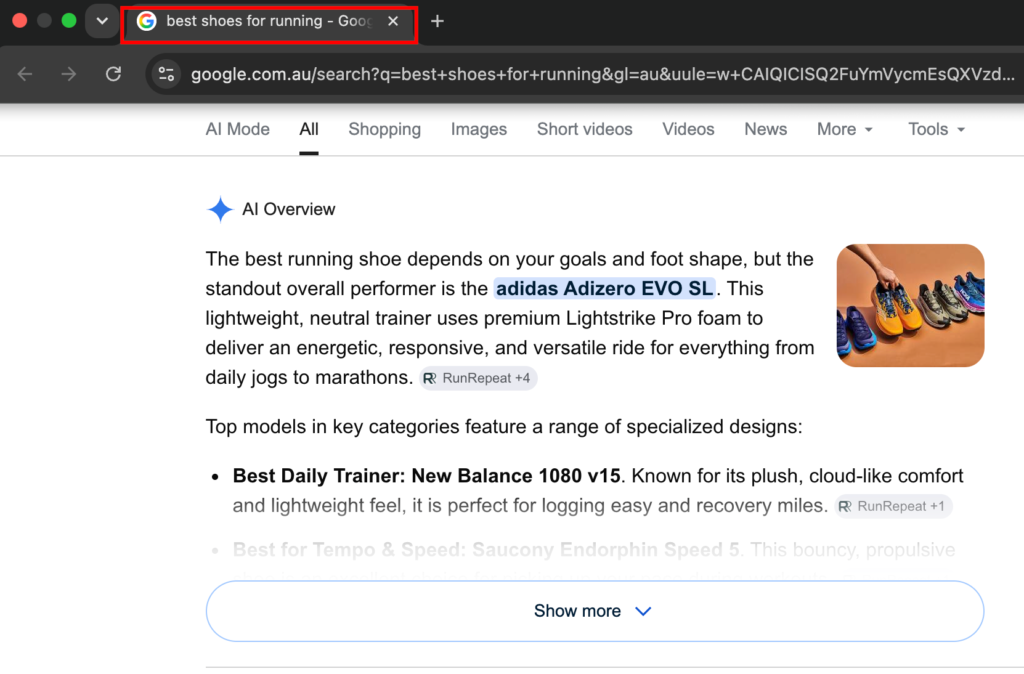Open the Images results tab

pyautogui.click(x=479, y=129)
